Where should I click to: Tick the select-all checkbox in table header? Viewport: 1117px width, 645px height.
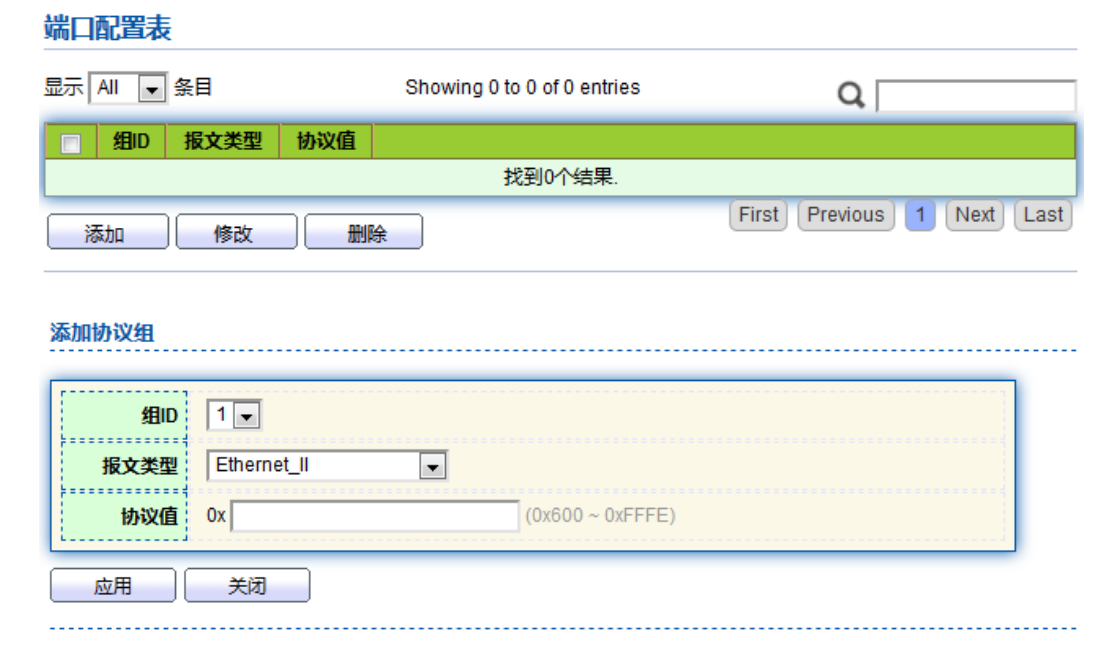(71, 143)
